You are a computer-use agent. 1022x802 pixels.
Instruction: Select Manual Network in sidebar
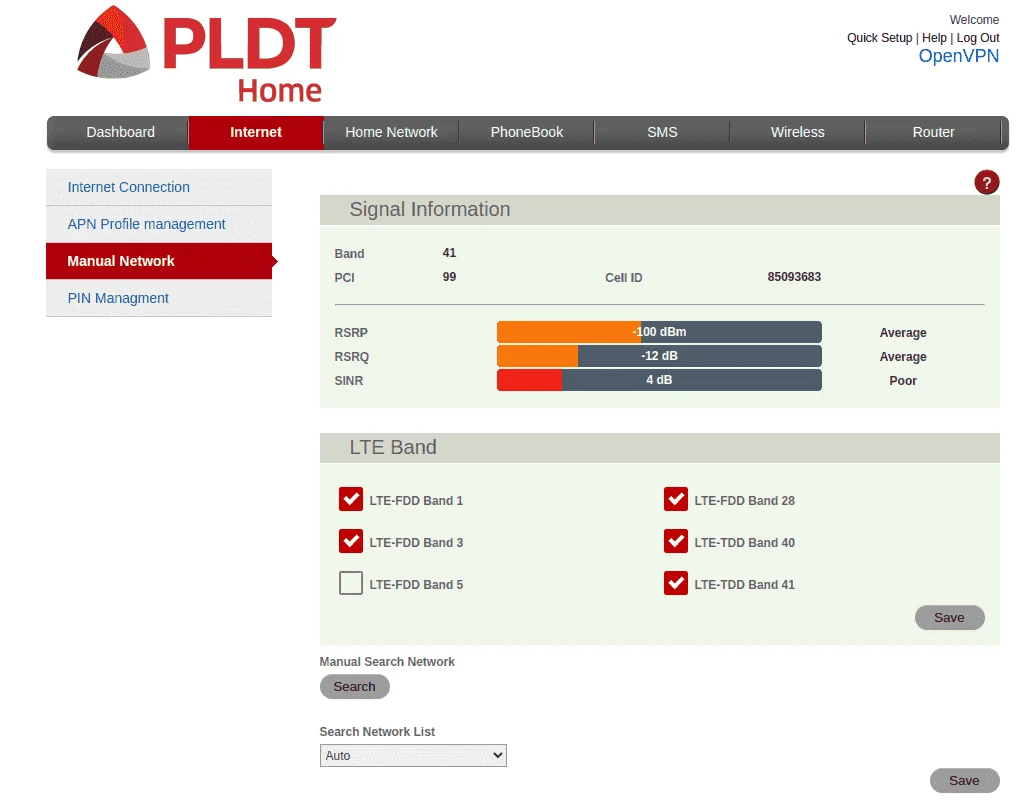pyautogui.click(x=159, y=261)
